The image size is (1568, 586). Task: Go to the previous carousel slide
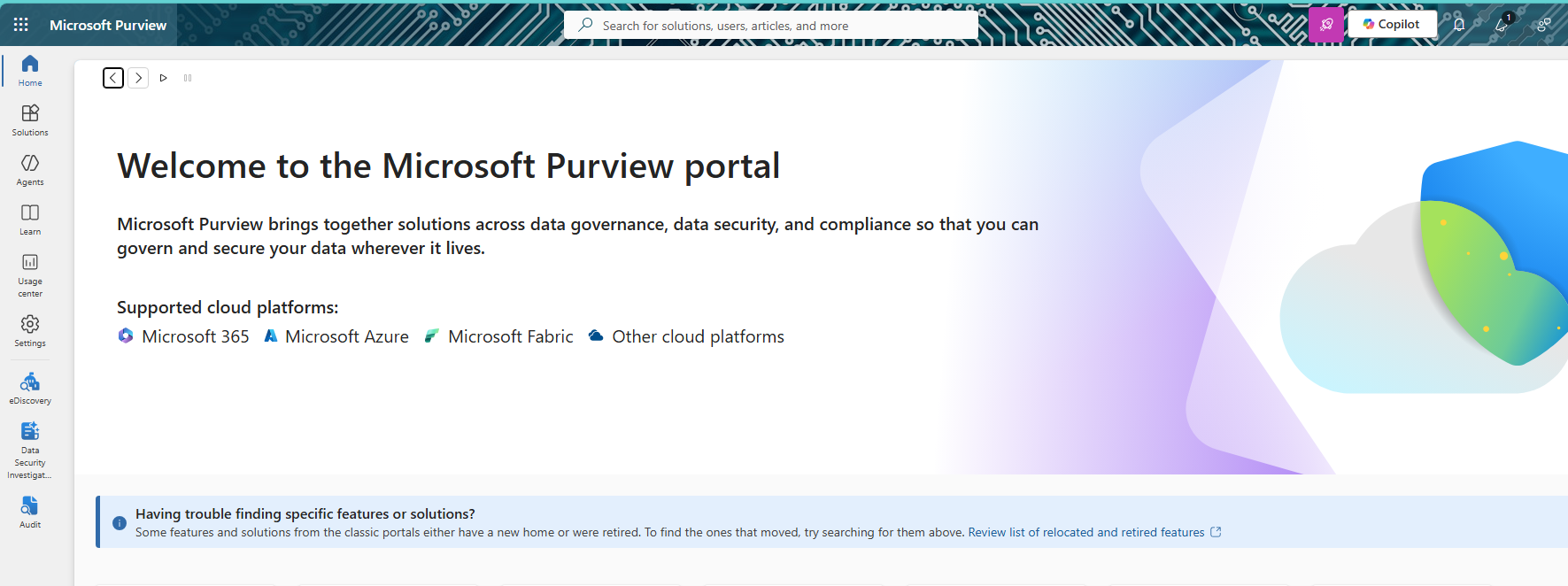(113, 78)
